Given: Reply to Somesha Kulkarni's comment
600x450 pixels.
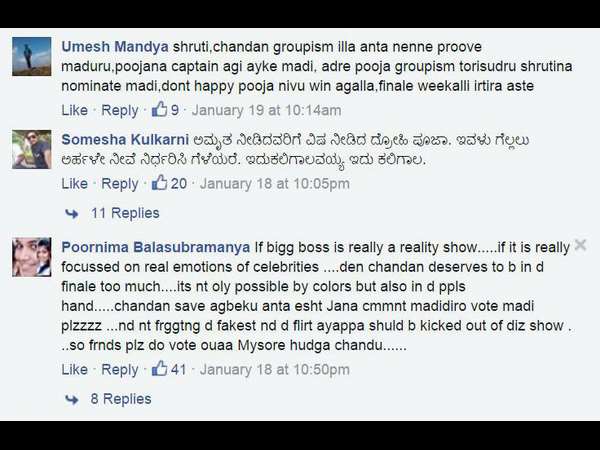Looking at the screenshot, I should point(120,184).
